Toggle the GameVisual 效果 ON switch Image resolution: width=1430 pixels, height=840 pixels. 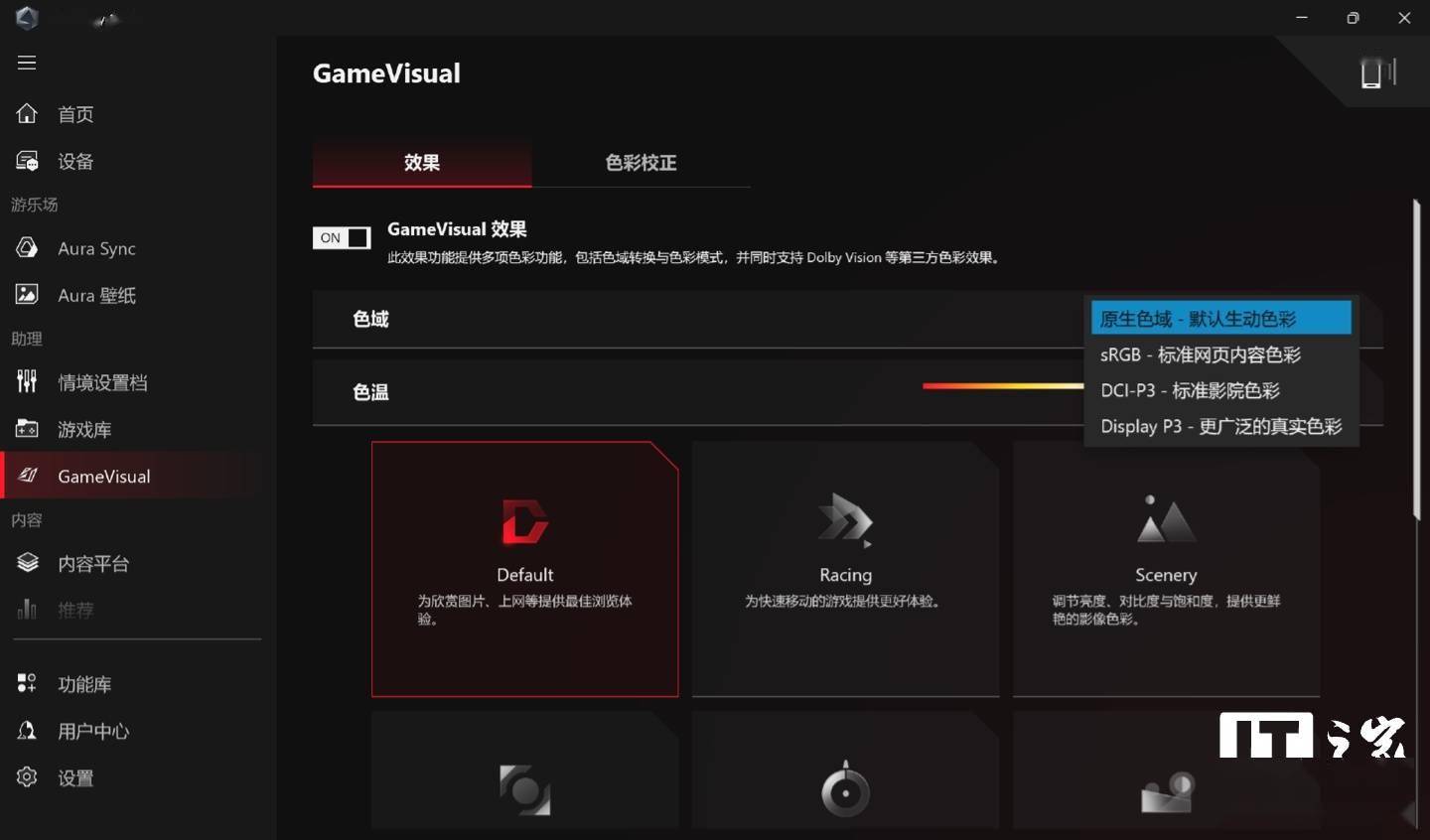tap(342, 238)
